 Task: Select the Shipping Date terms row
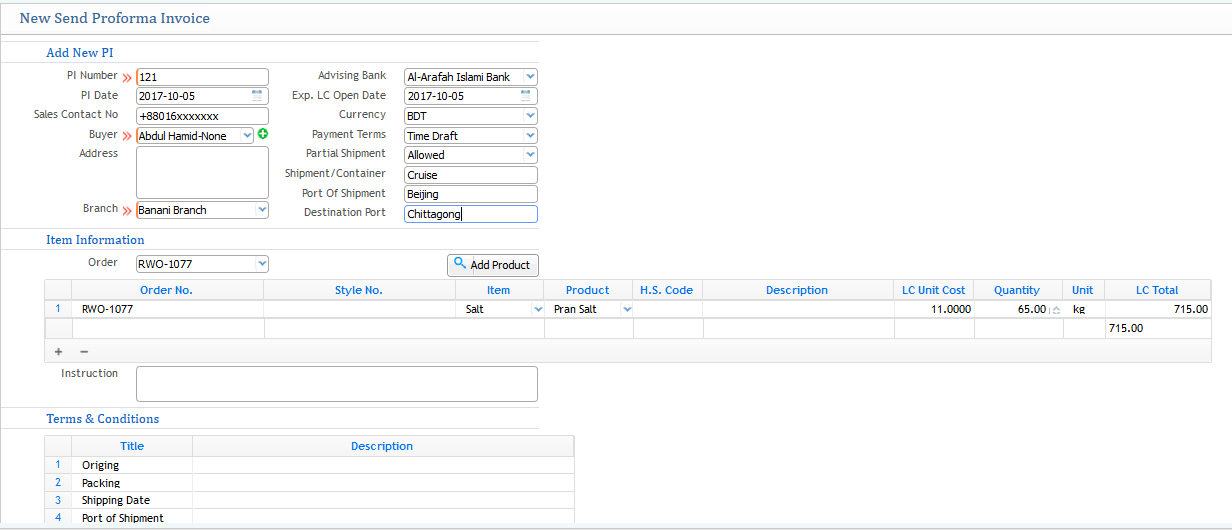309,500
